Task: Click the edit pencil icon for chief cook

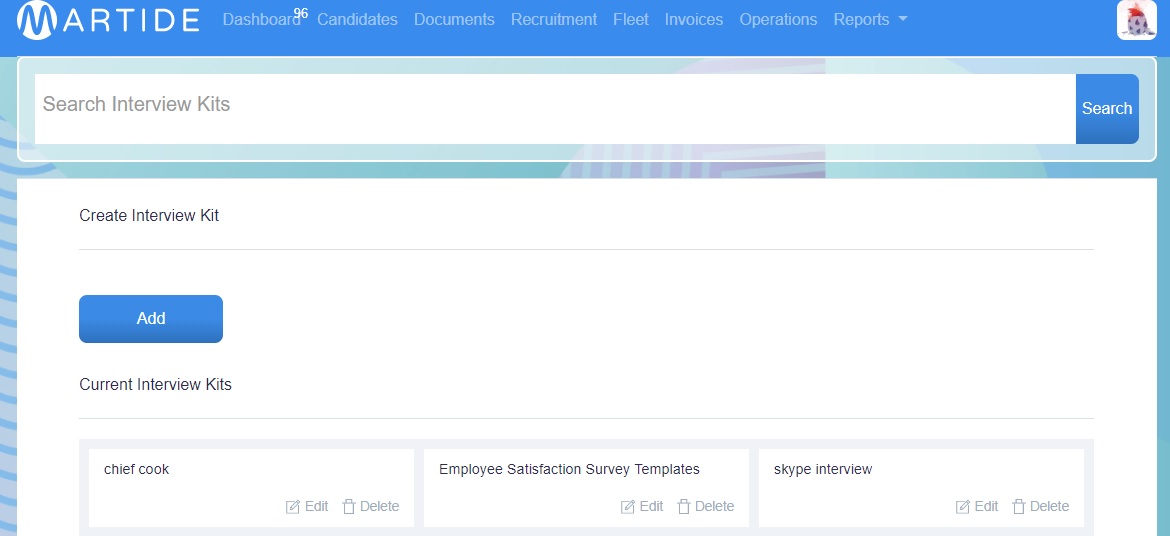Action: [292, 507]
